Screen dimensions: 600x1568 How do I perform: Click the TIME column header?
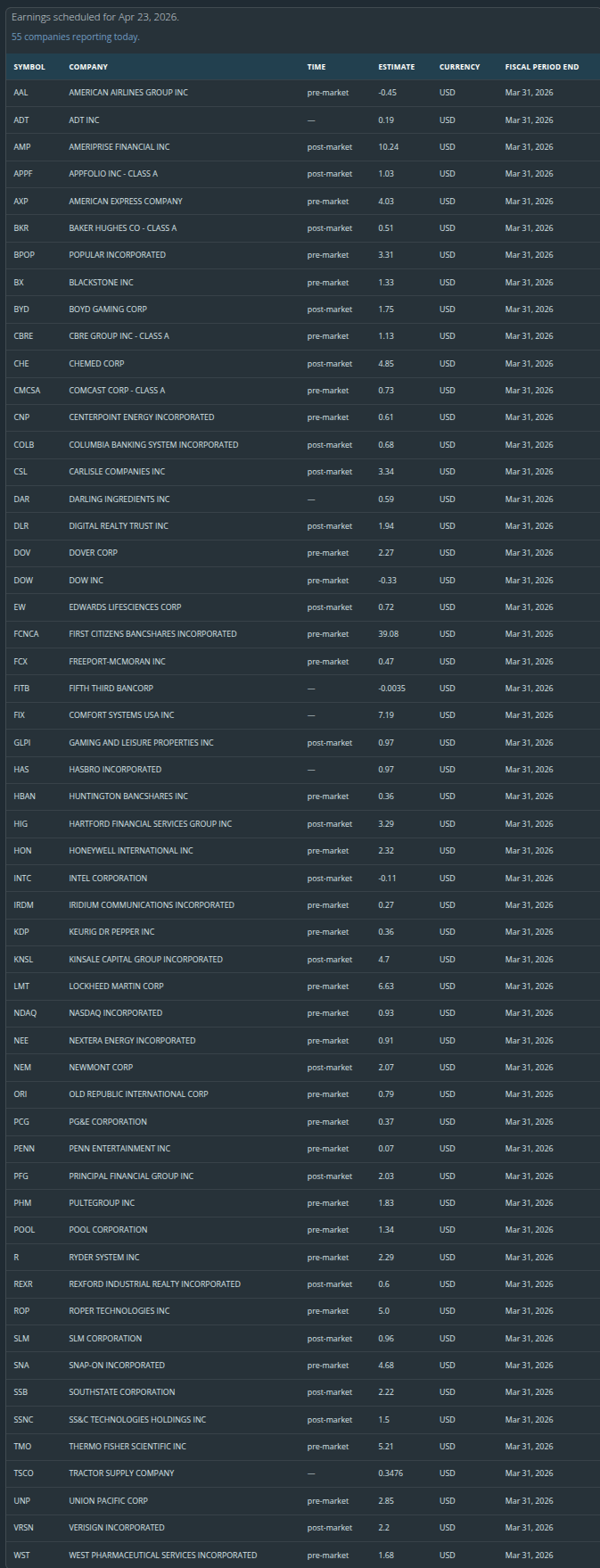click(x=316, y=67)
